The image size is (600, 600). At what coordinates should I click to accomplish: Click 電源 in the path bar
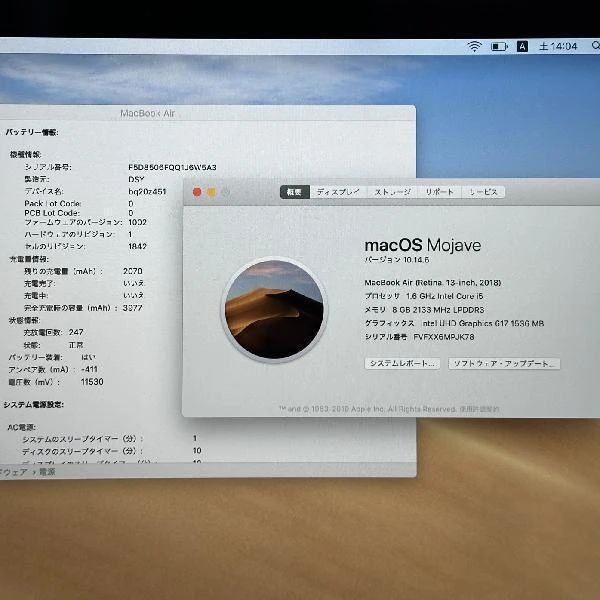pos(47,472)
